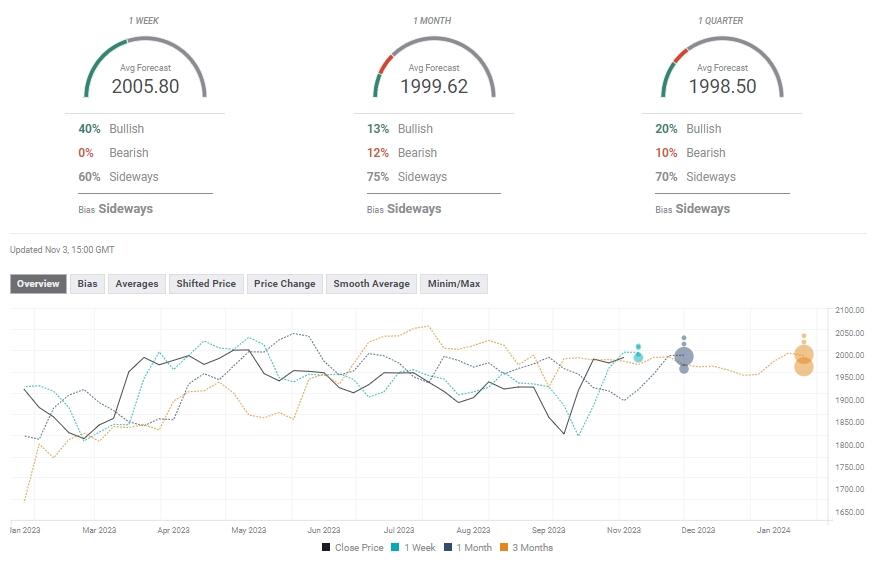Image resolution: width=881 pixels, height=565 pixels.
Task: Show the Shifted Price view
Action: click(206, 284)
